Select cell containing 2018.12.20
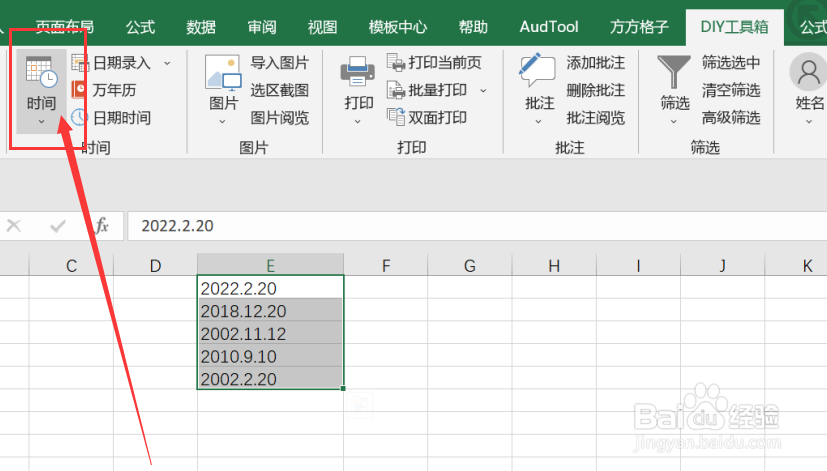827x471 pixels. pos(270,310)
